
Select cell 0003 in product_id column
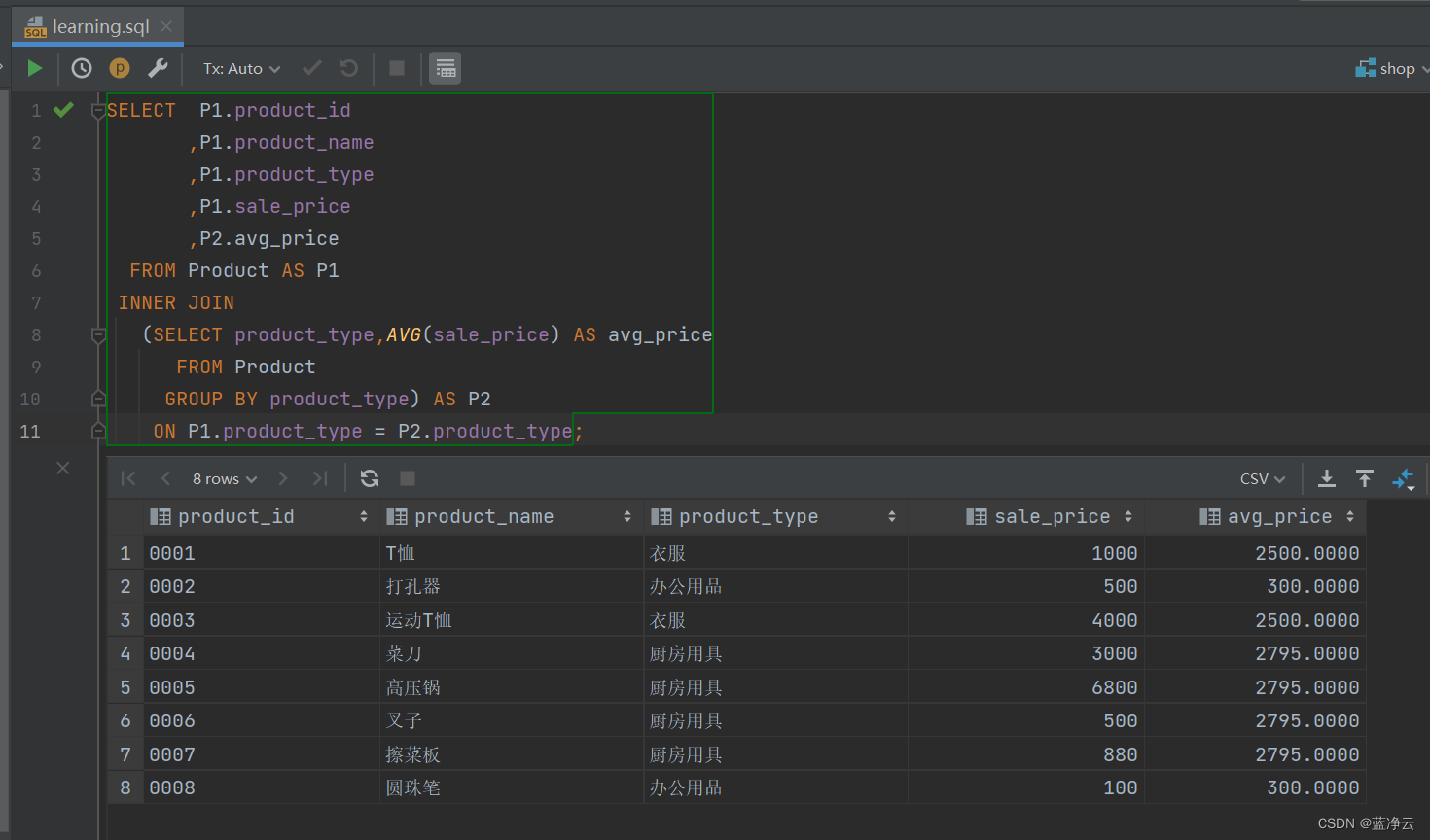261,620
